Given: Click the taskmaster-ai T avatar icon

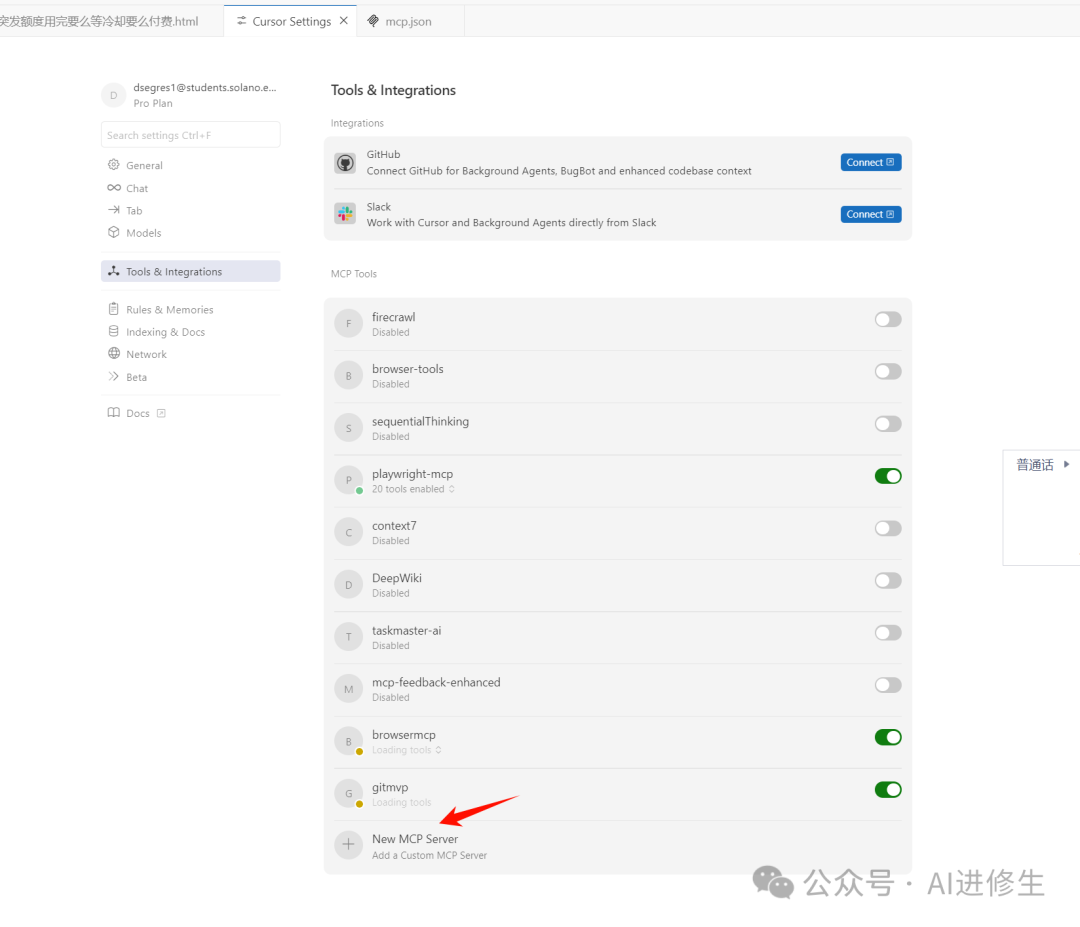Looking at the screenshot, I should tap(349, 637).
